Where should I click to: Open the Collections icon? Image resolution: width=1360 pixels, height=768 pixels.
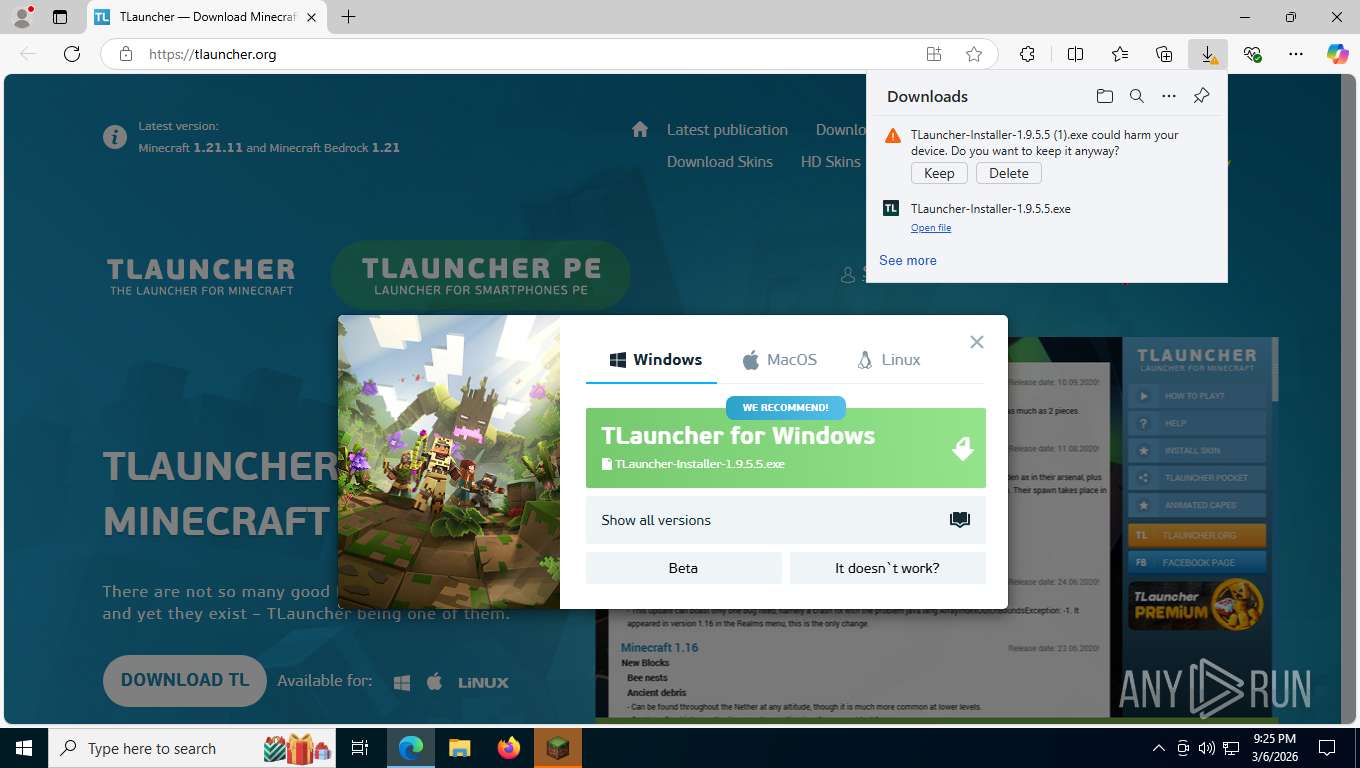(x=1164, y=54)
